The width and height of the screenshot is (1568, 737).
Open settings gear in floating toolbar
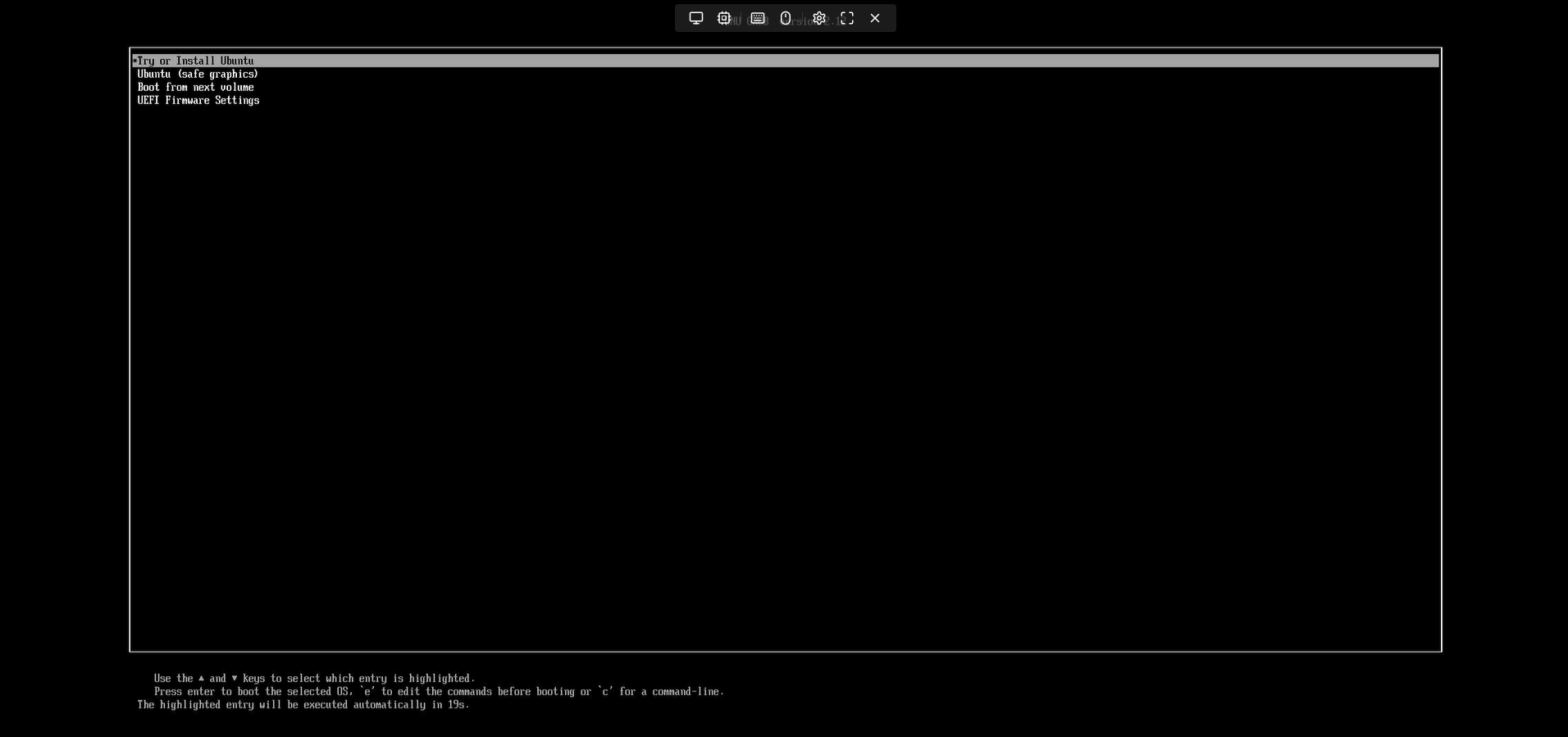819,18
